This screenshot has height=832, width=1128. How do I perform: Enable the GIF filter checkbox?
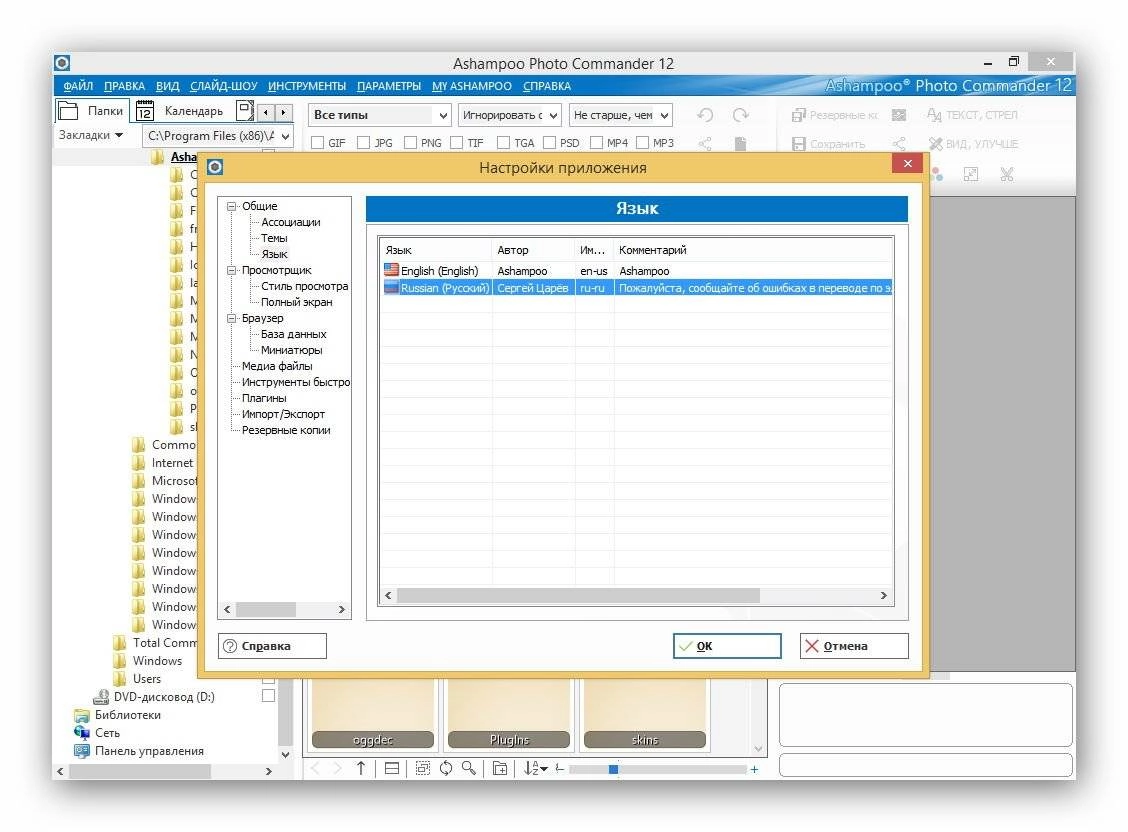click(x=317, y=143)
